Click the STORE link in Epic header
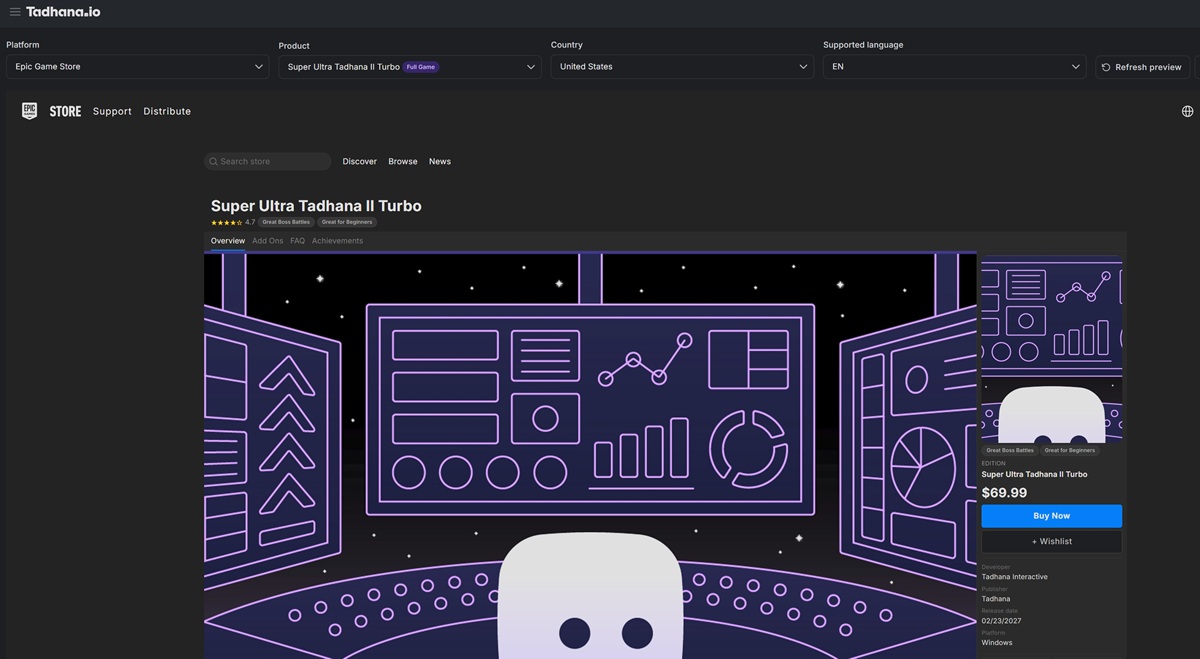 coord(65,111)
